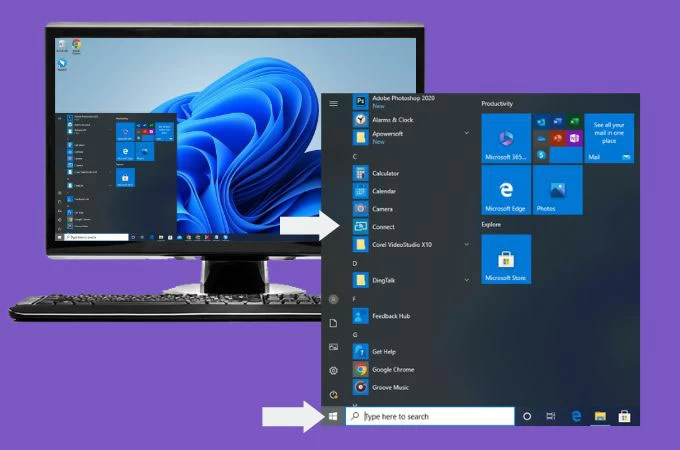Open Documents icon in Start sidebar
Screen dimensions: 680x450
(x=333, y=323)
